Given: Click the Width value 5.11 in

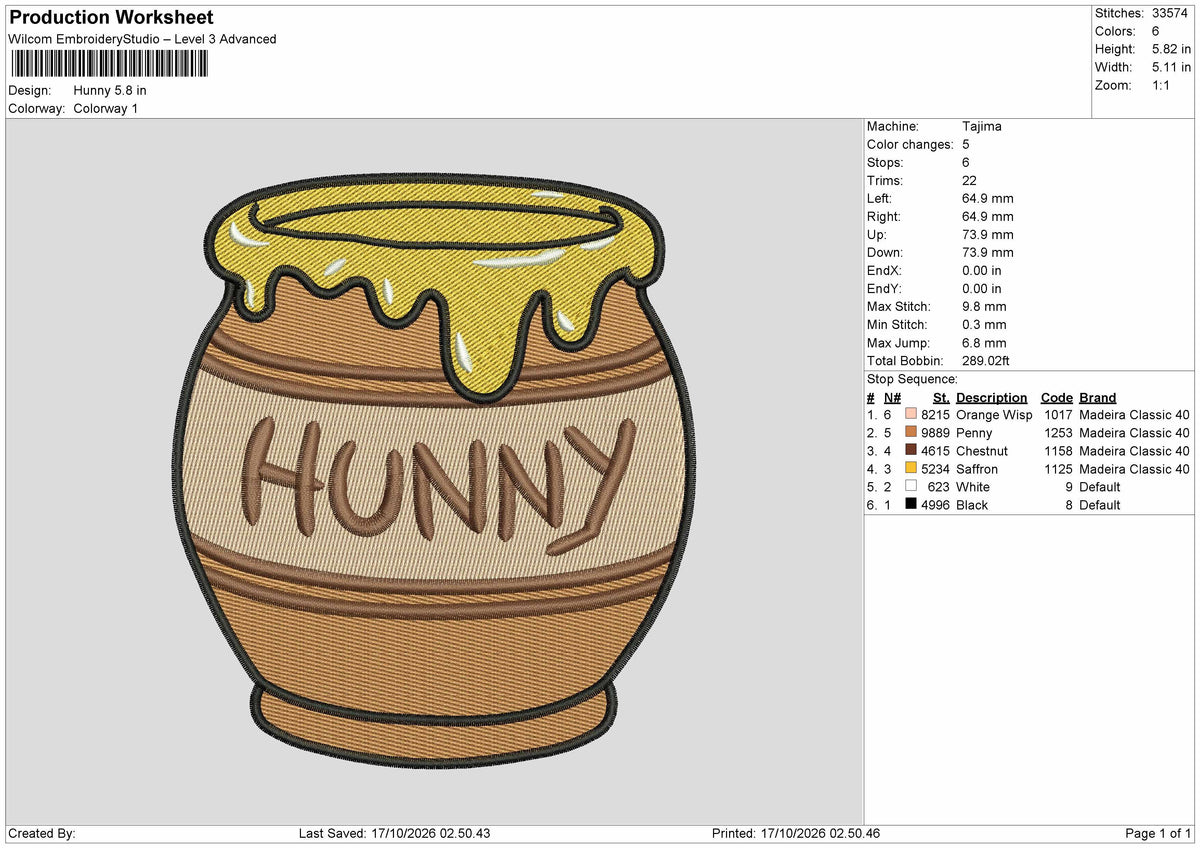Looking at the screenshot, I should click(x=1171, y=67).
